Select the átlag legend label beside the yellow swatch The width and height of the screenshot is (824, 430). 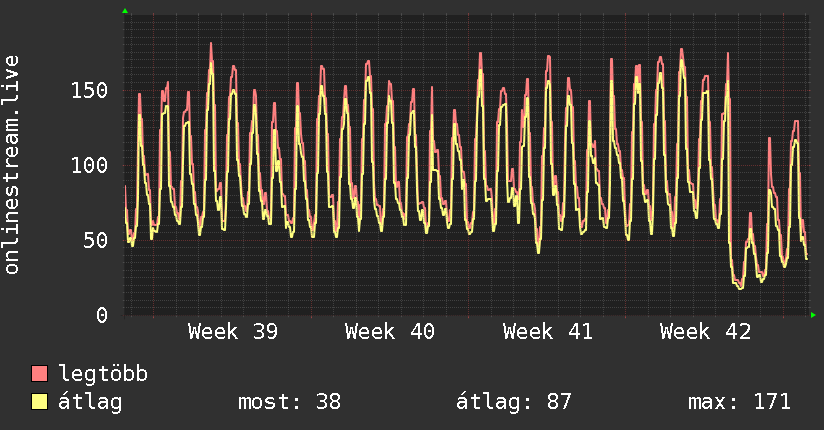click(90, 402)
